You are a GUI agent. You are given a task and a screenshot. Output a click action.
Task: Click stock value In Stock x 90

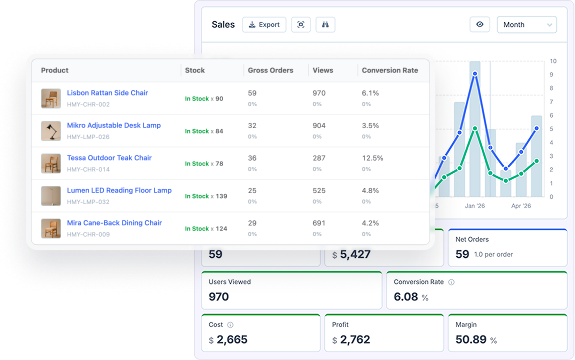click(x=204, y=99)
